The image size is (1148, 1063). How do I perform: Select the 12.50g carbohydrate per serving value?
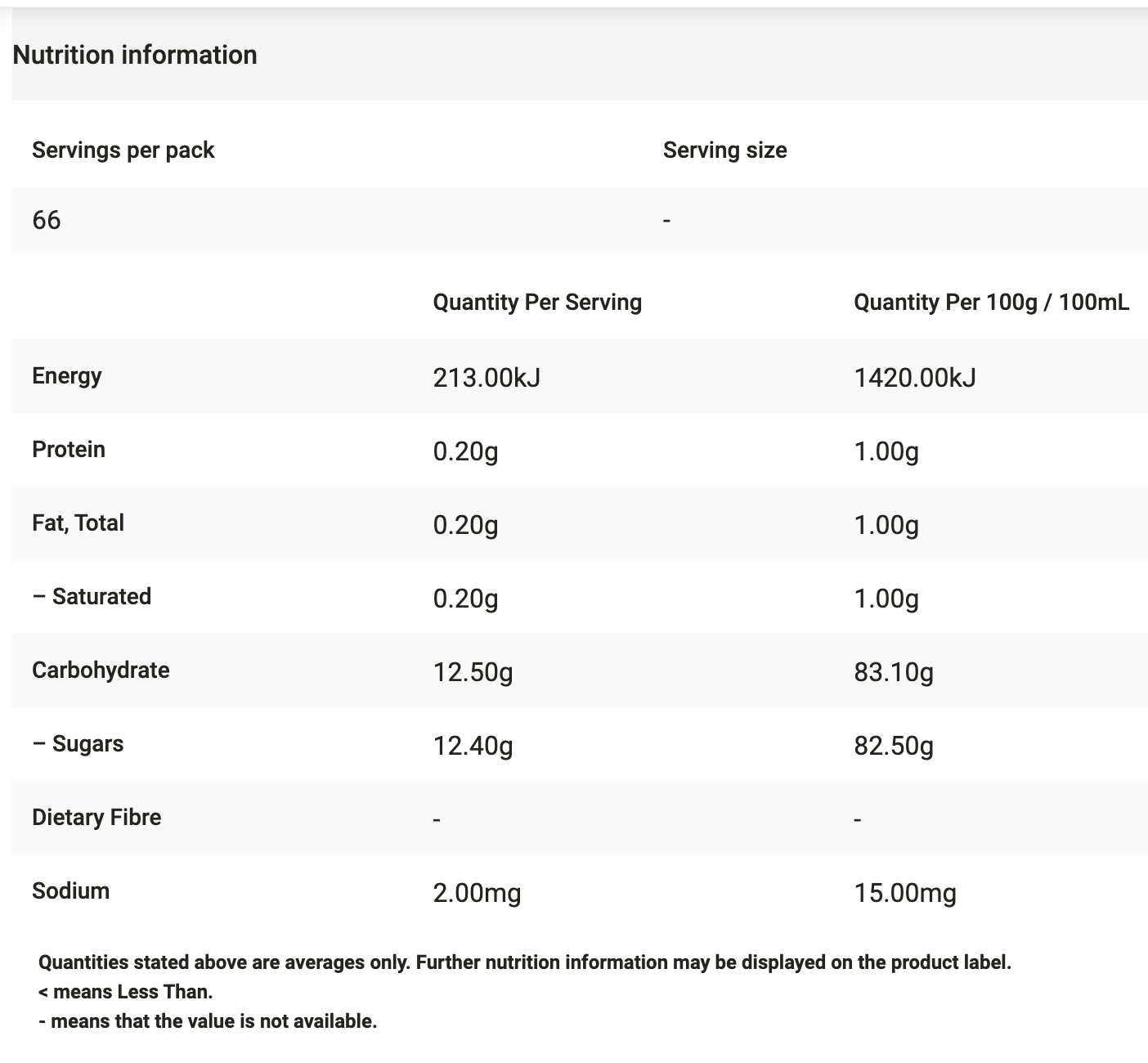(x=473, y=672)
